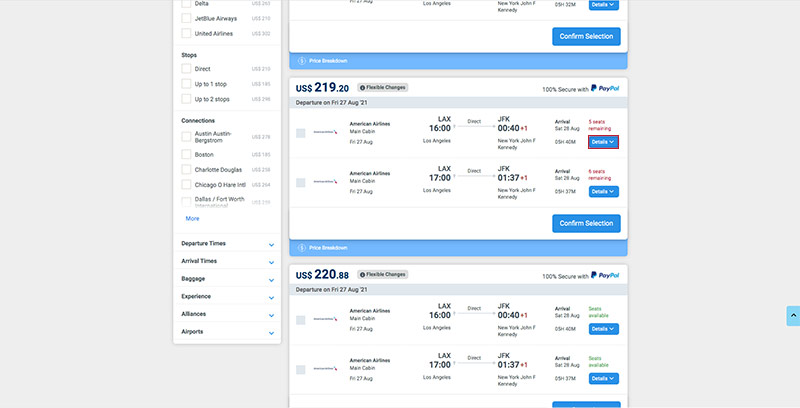Click the '5 seats remaining' notice
Viewport: 800px width, 408px height.
tap(599, 125)
